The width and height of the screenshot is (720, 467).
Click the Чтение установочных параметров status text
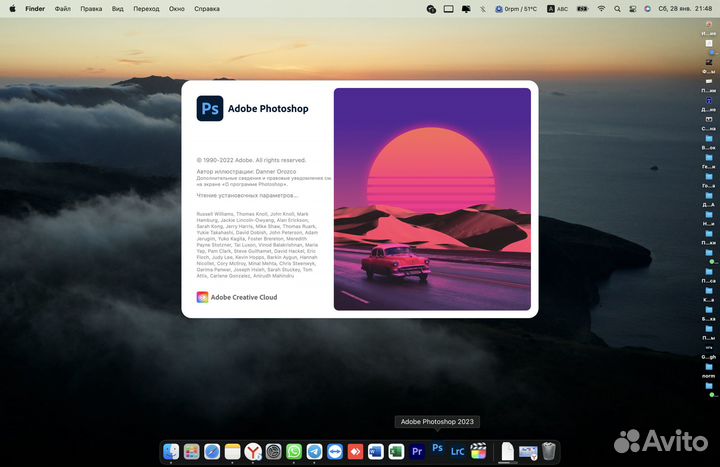pos(247,195)
